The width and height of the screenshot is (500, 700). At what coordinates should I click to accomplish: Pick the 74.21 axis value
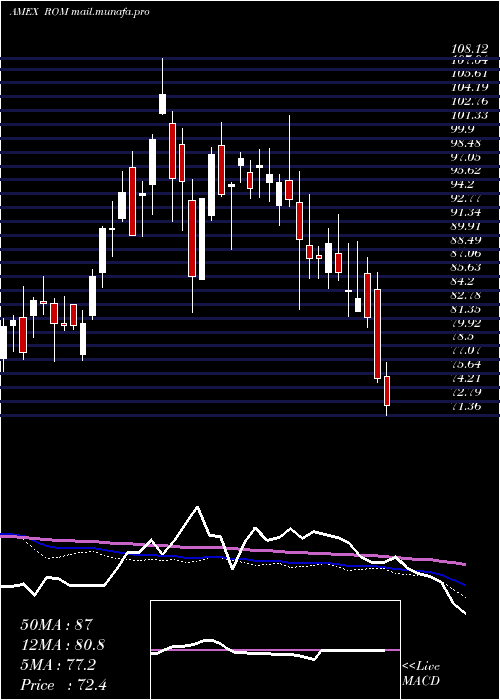[466, 378]
